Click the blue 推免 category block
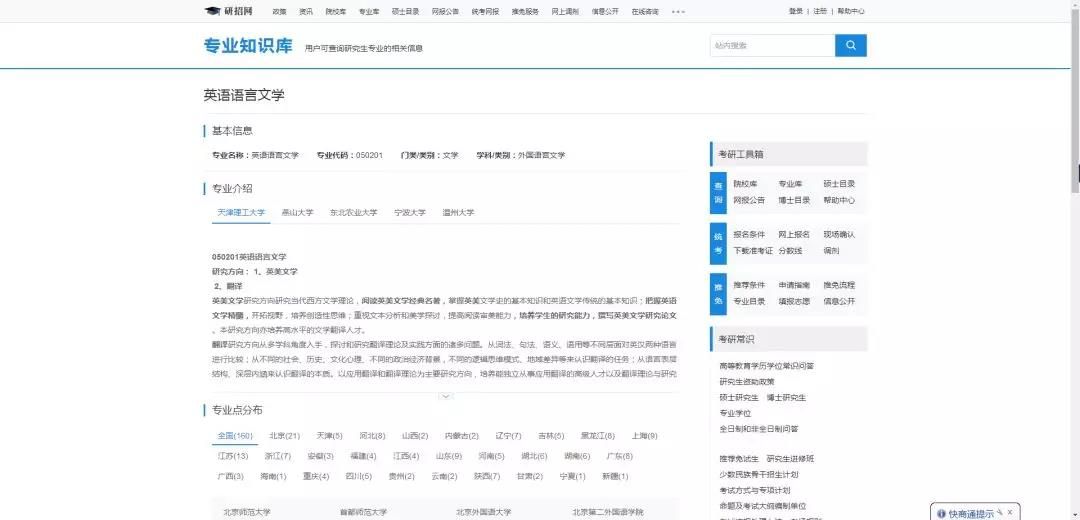The image size is (1080, 520). (x=717, y=293)
